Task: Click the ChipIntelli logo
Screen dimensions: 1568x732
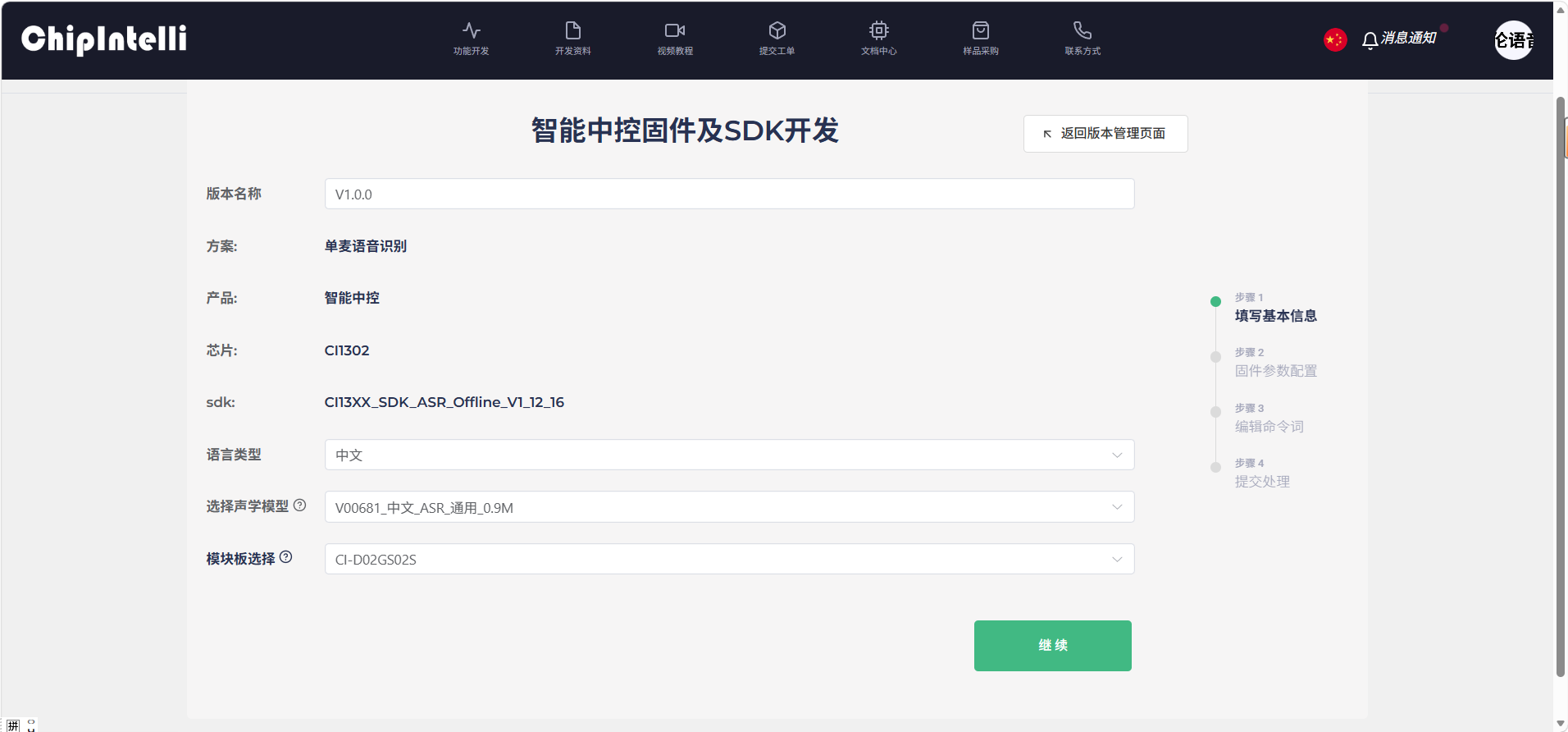Action: pos(104,39)
